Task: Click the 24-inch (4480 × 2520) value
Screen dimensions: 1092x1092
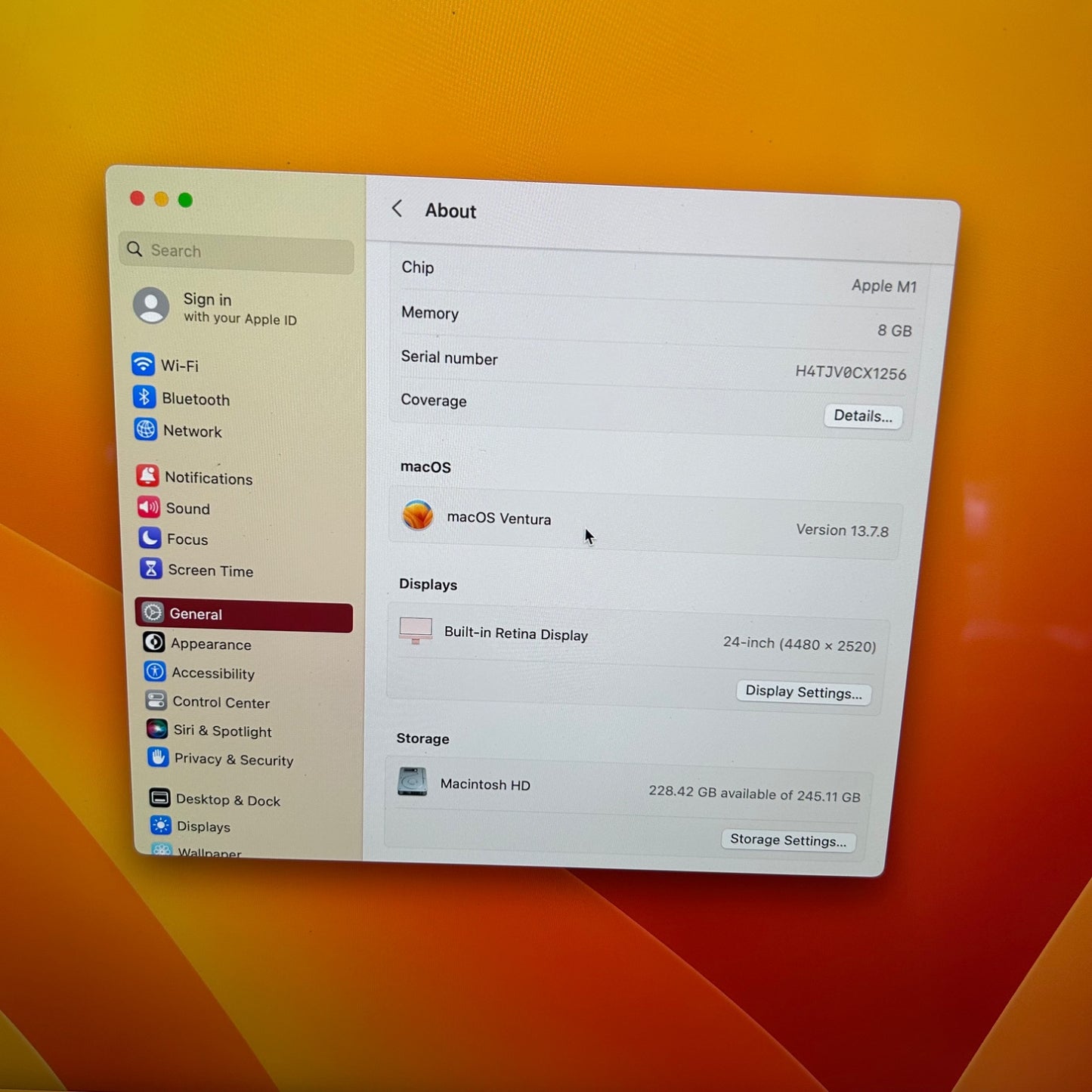Action: click(800, 645)
